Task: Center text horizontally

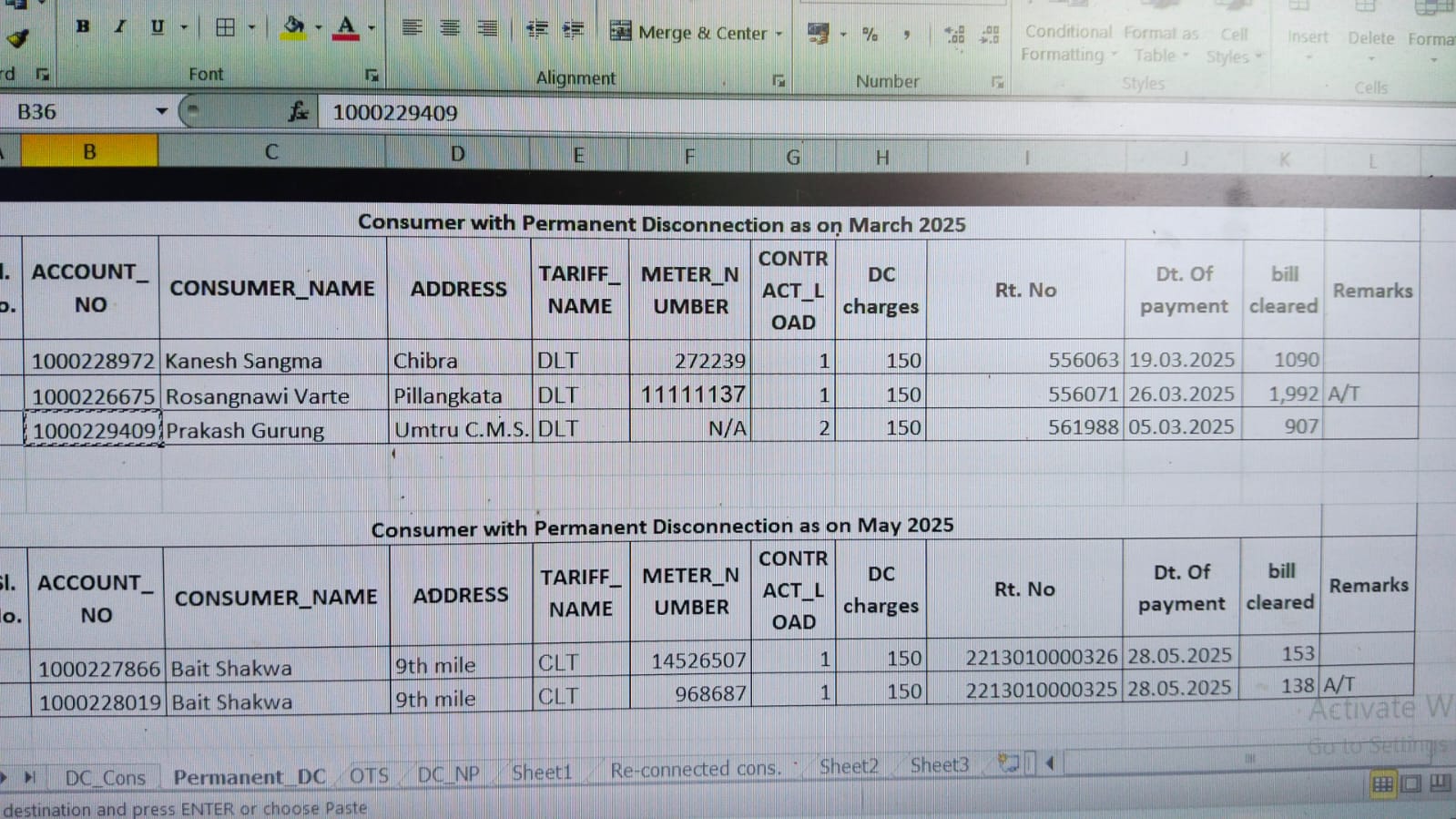Action: (450, 28)
